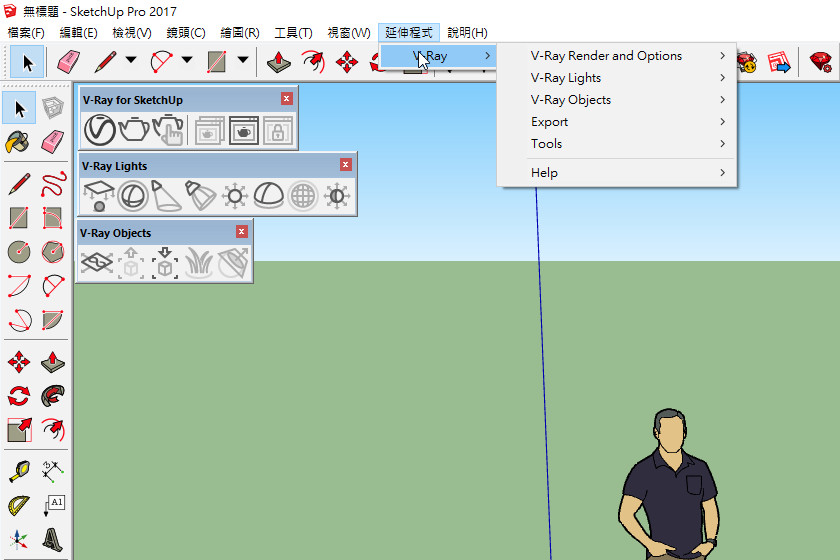Open the 鏡頭(C) menu
This screenshot has height=560, width=840.
(x=186, y=33)
